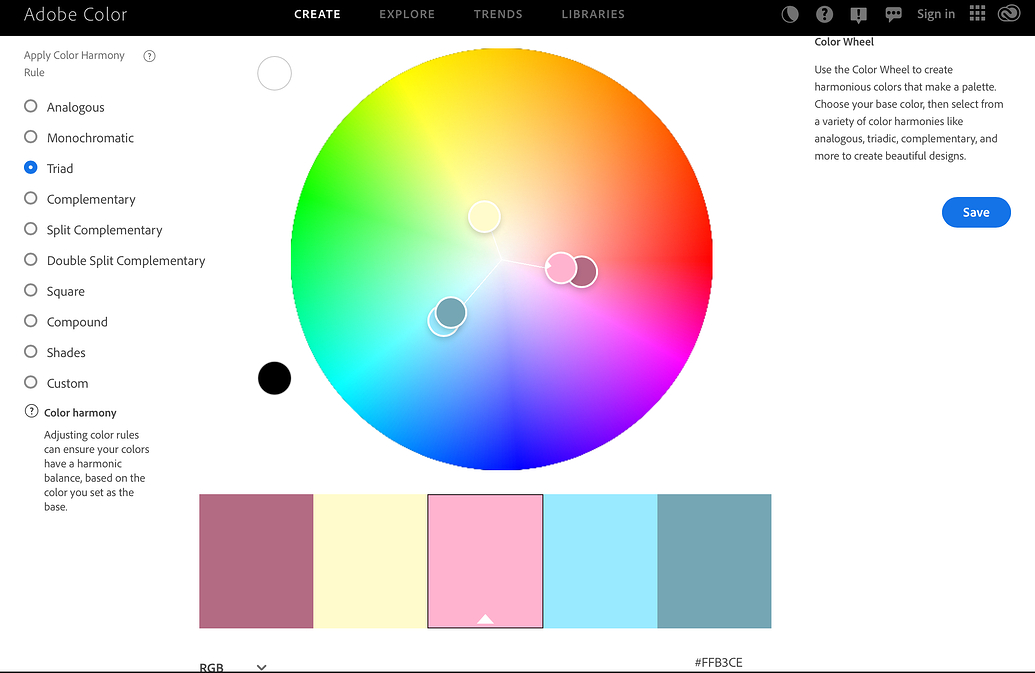The image size is (1035, 673).
Task: Click the Sign in link
Action: point(935,14)
